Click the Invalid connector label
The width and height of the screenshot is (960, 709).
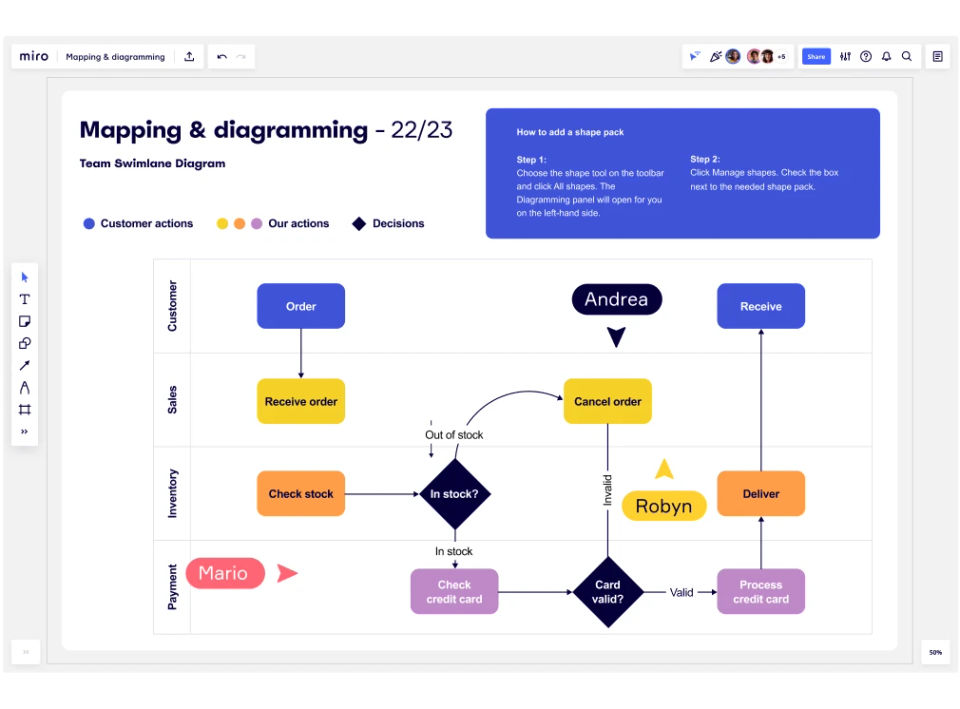click(607, 490)
